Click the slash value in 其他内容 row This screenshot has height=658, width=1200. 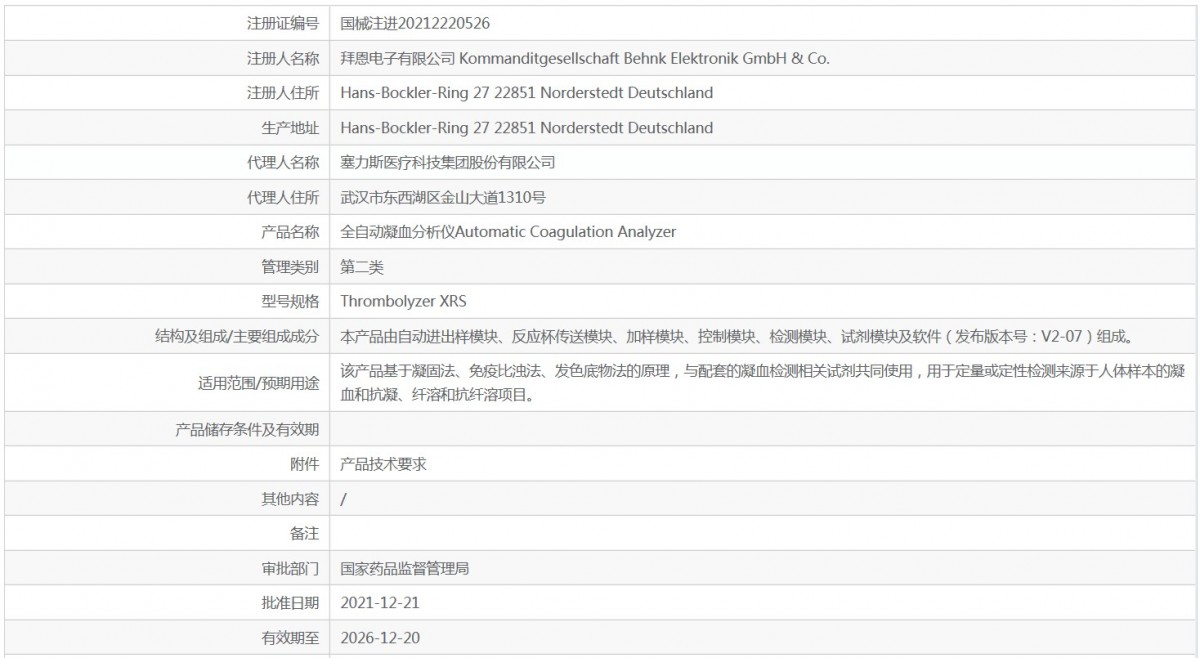pyautogui.click(x=344, y=498)
